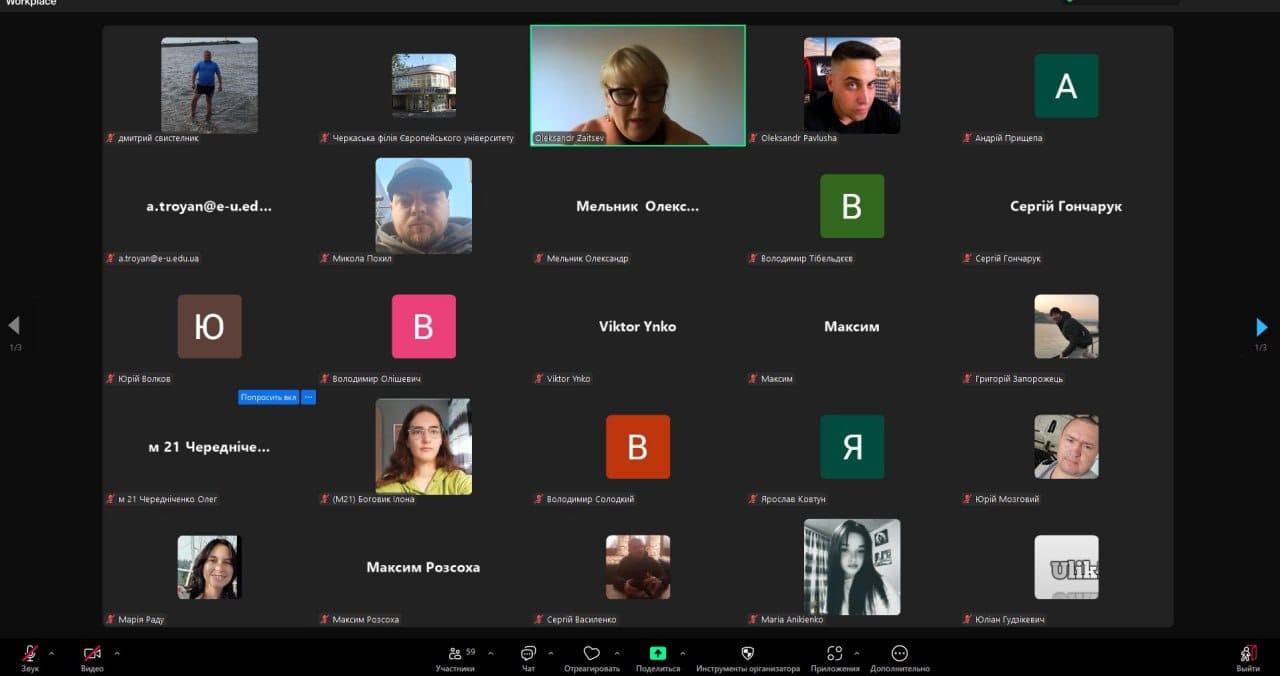
Task: Expand video options arrow next to Видео
Action: click(117, 653)
